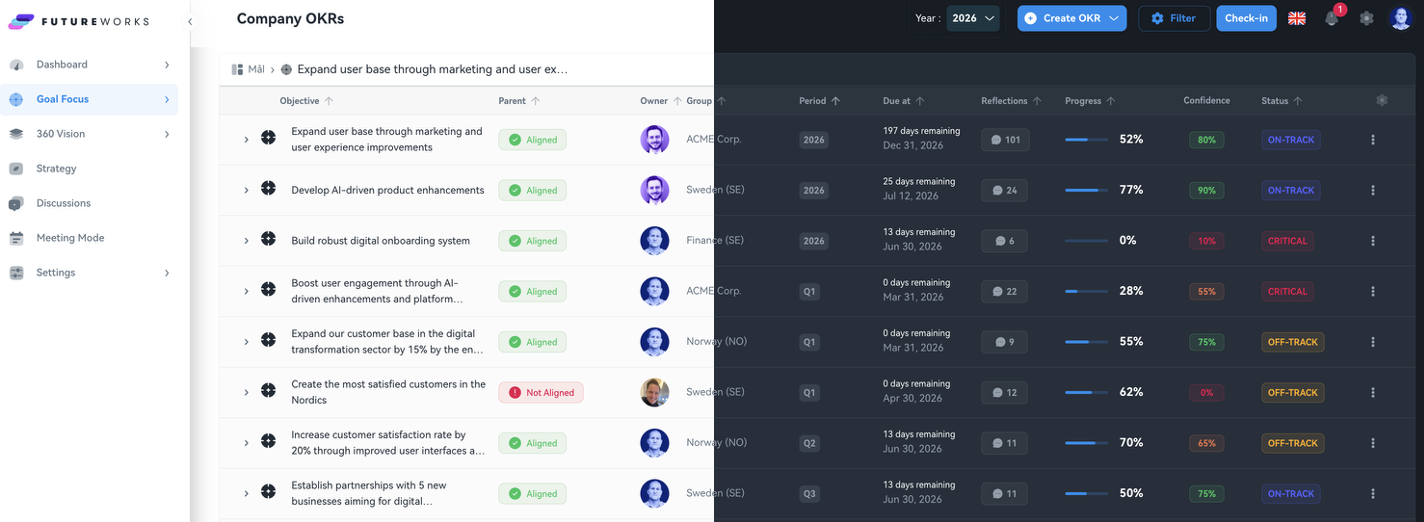The image size is (1424, 522).
Task: Expand the Create most satisfied customers row
Action: click(246, 393)
